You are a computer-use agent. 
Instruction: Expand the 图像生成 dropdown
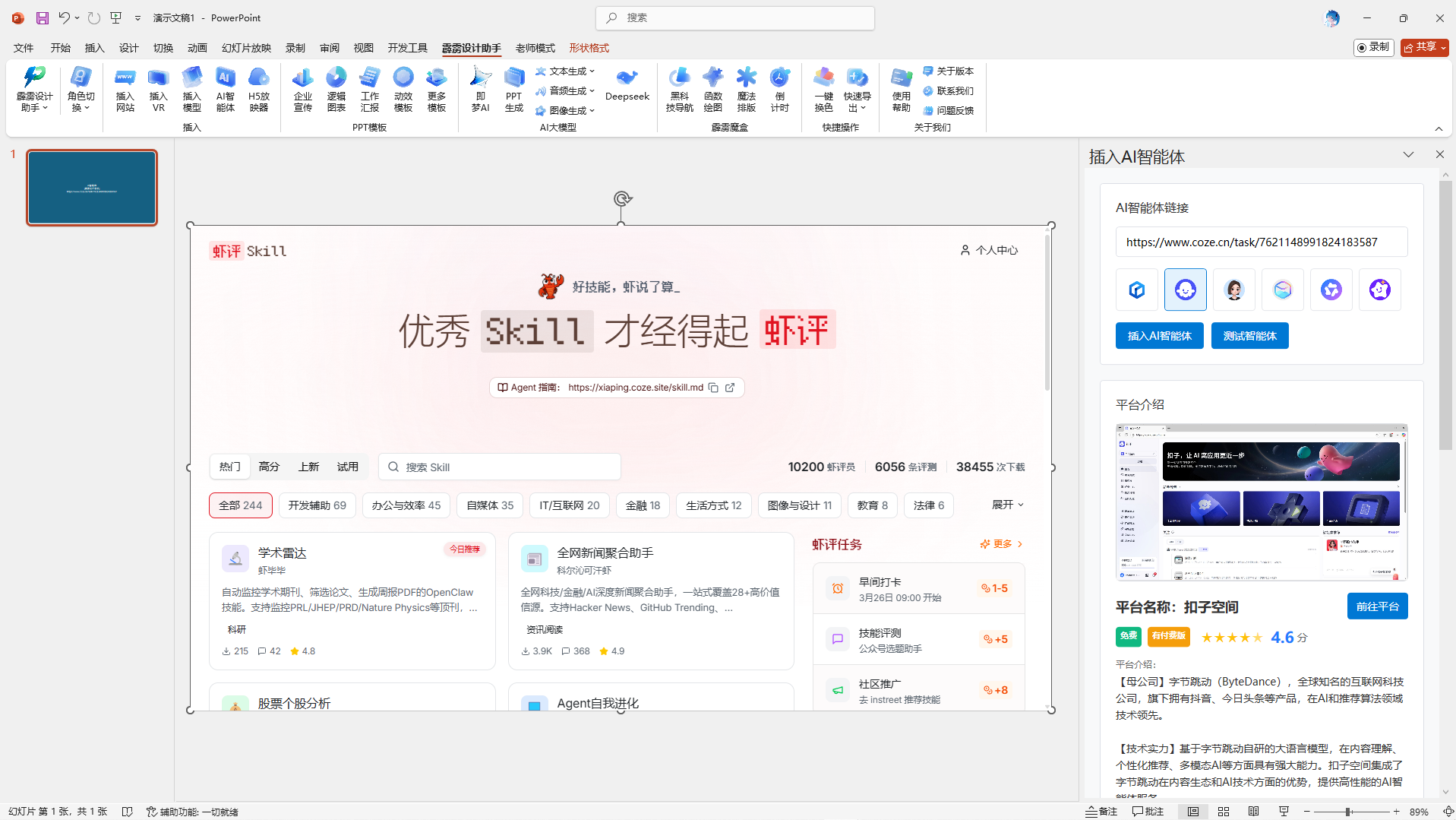pos(565,110)
